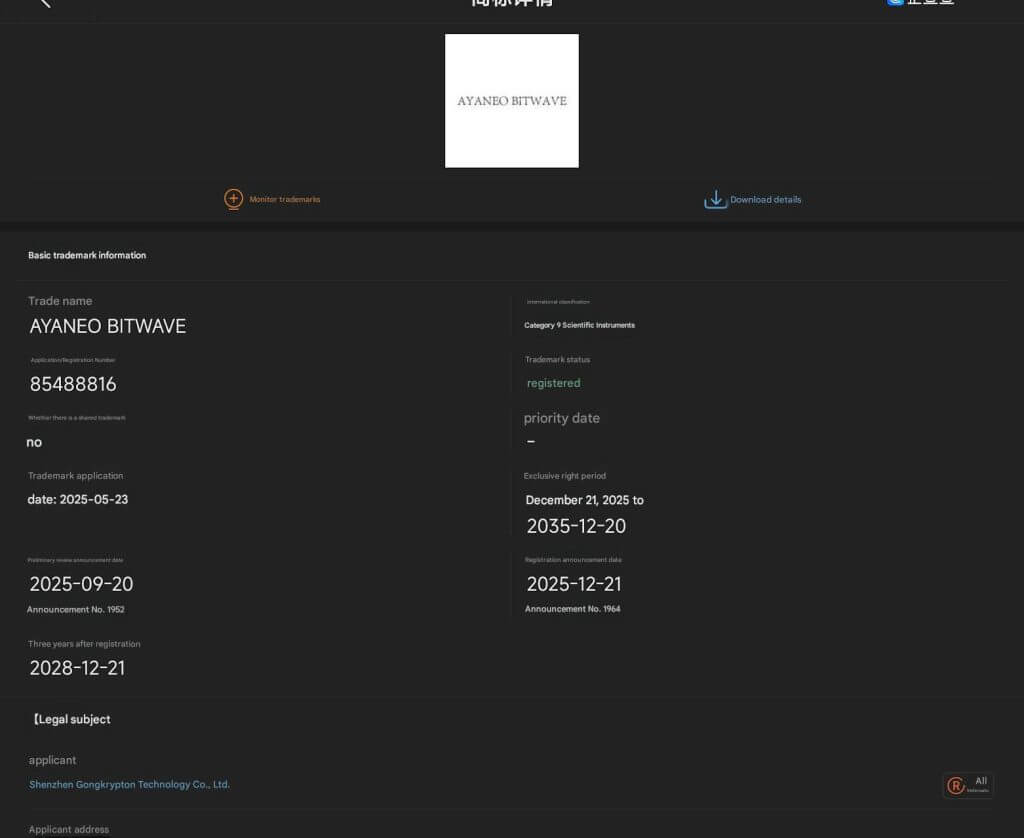Select the 2035-12-20 expiry date

tap(576, 526)
